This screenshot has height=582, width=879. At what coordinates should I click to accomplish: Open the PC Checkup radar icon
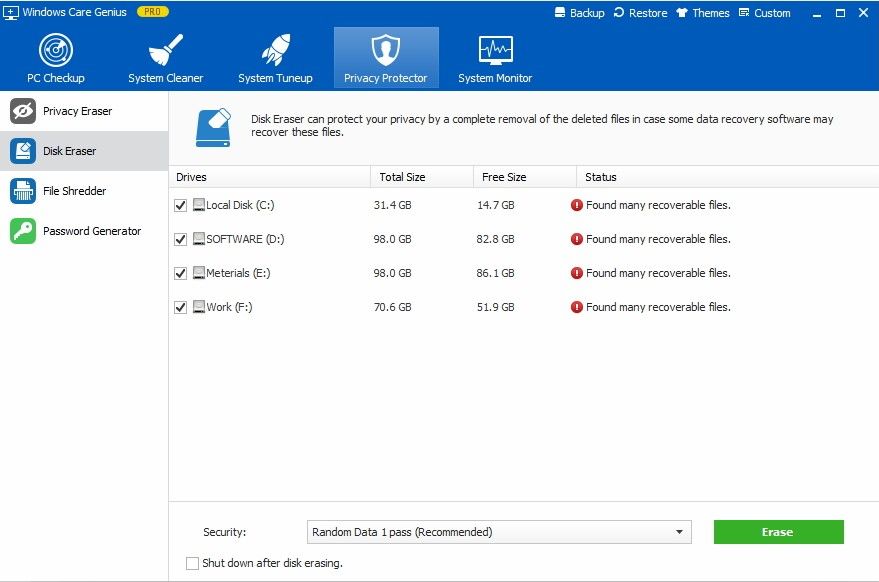[x=56, y=50]
